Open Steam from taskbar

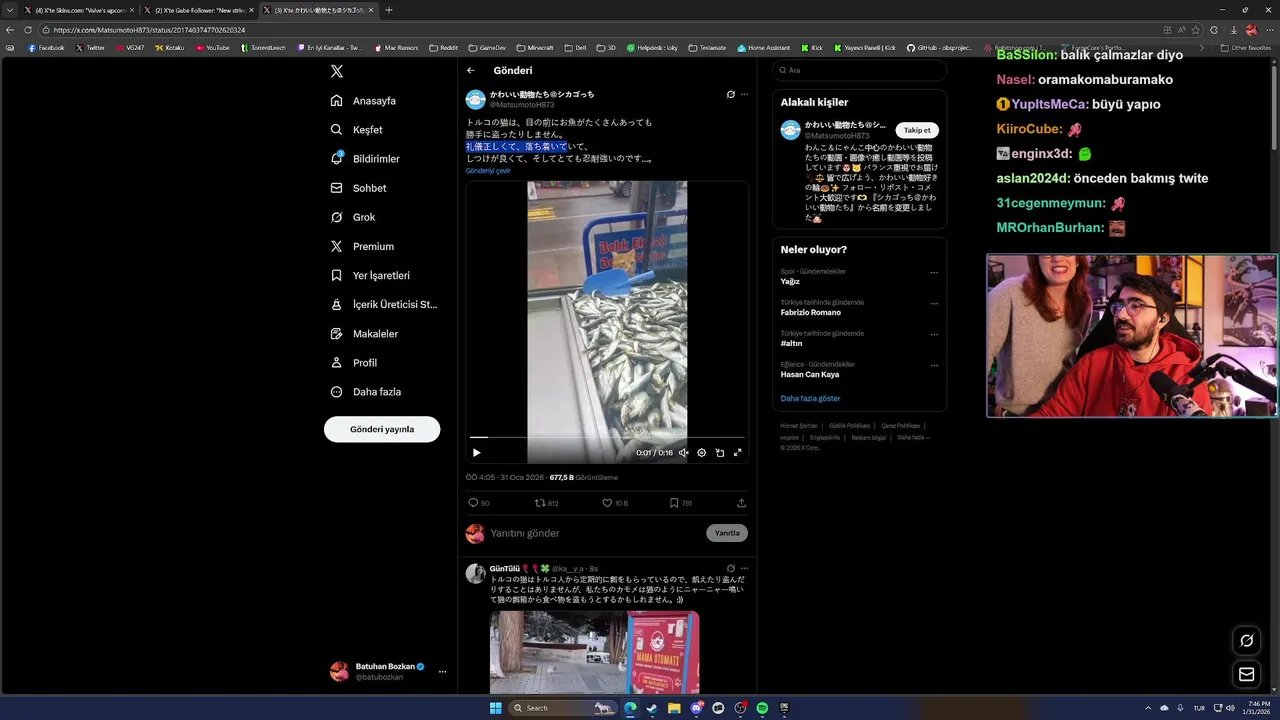tap(652, 708)
